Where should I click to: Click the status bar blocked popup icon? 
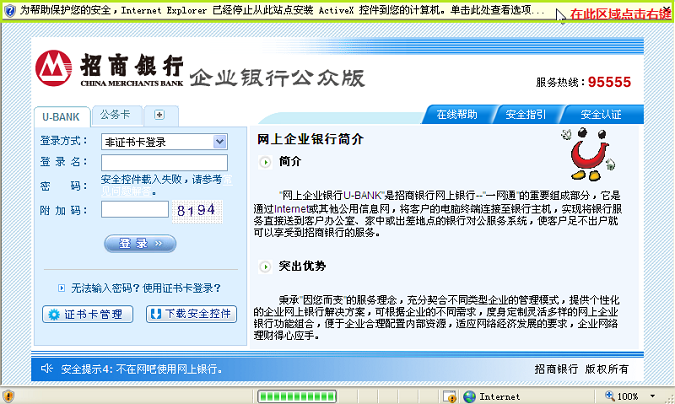click(450, 397)
